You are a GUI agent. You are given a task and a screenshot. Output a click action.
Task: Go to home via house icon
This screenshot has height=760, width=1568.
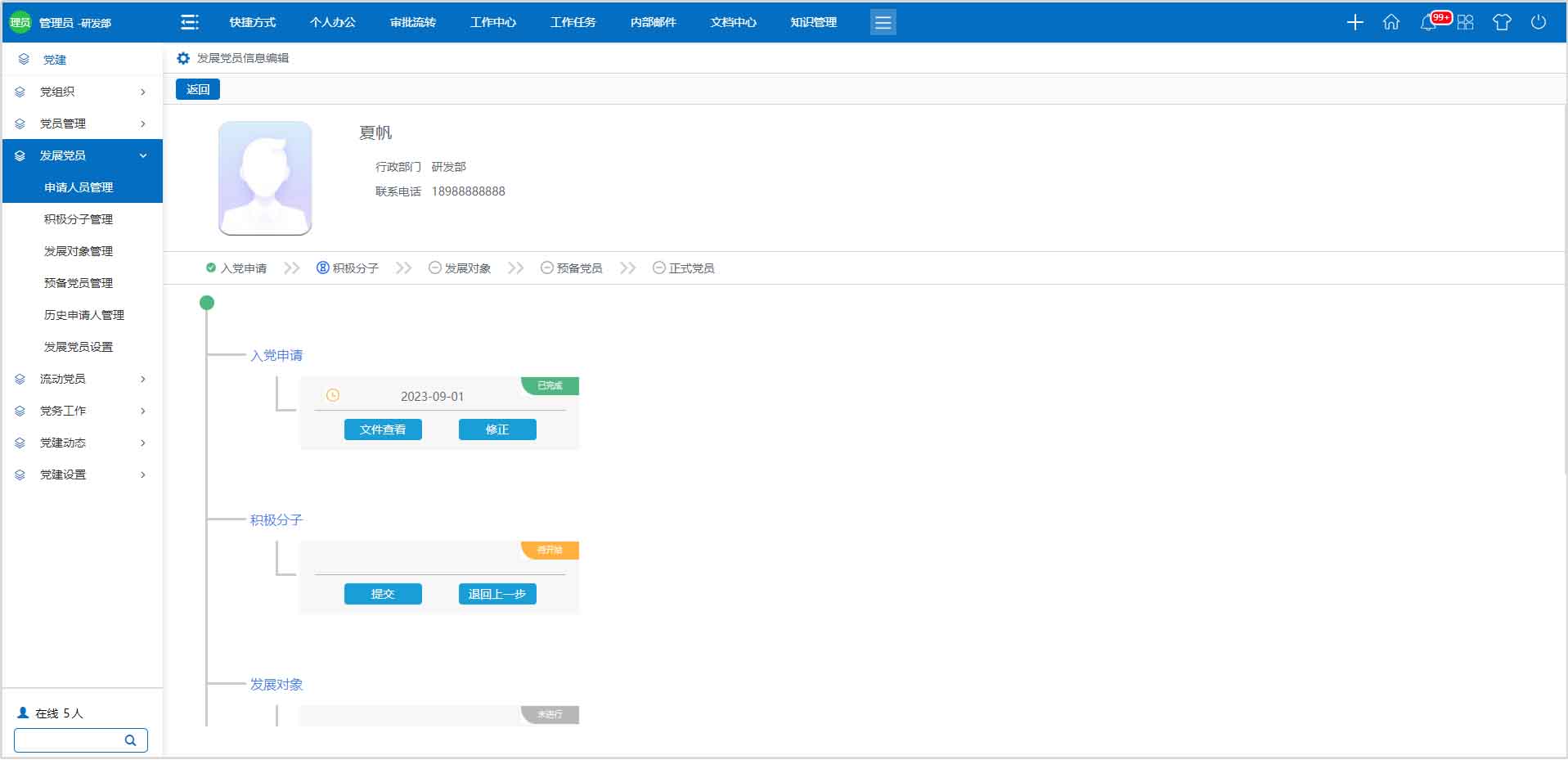1391,22
